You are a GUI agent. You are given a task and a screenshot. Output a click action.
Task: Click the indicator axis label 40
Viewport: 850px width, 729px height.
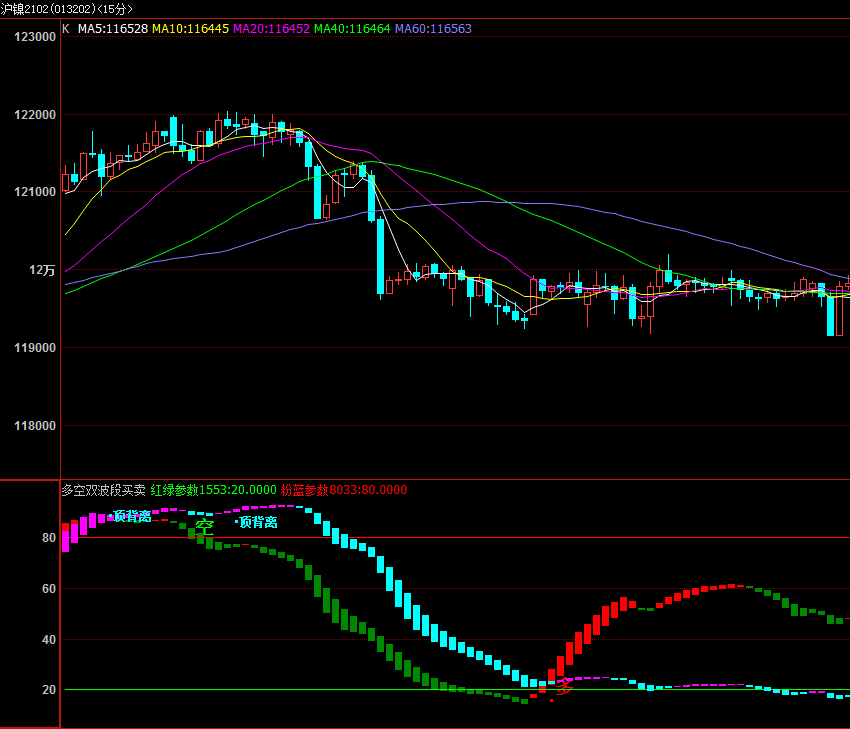49,640
